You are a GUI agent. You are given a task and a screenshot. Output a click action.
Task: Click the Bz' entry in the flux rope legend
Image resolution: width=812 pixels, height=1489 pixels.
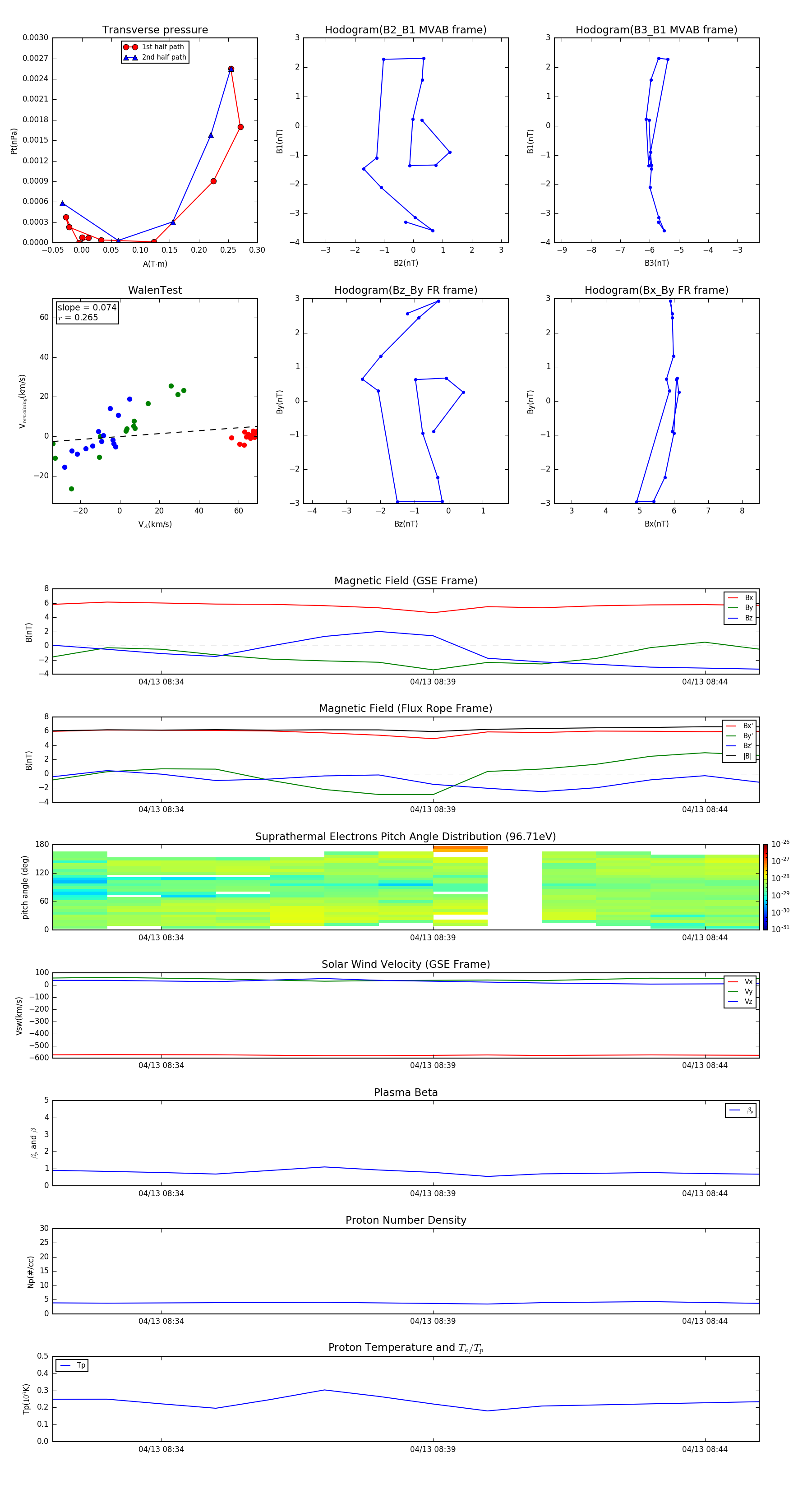click(740, 746)
